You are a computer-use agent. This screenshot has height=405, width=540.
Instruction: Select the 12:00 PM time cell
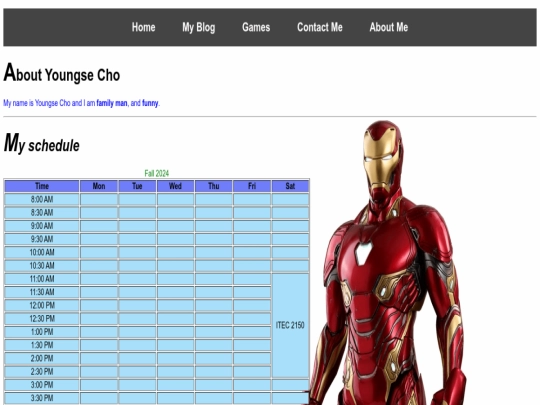(42, 305)
